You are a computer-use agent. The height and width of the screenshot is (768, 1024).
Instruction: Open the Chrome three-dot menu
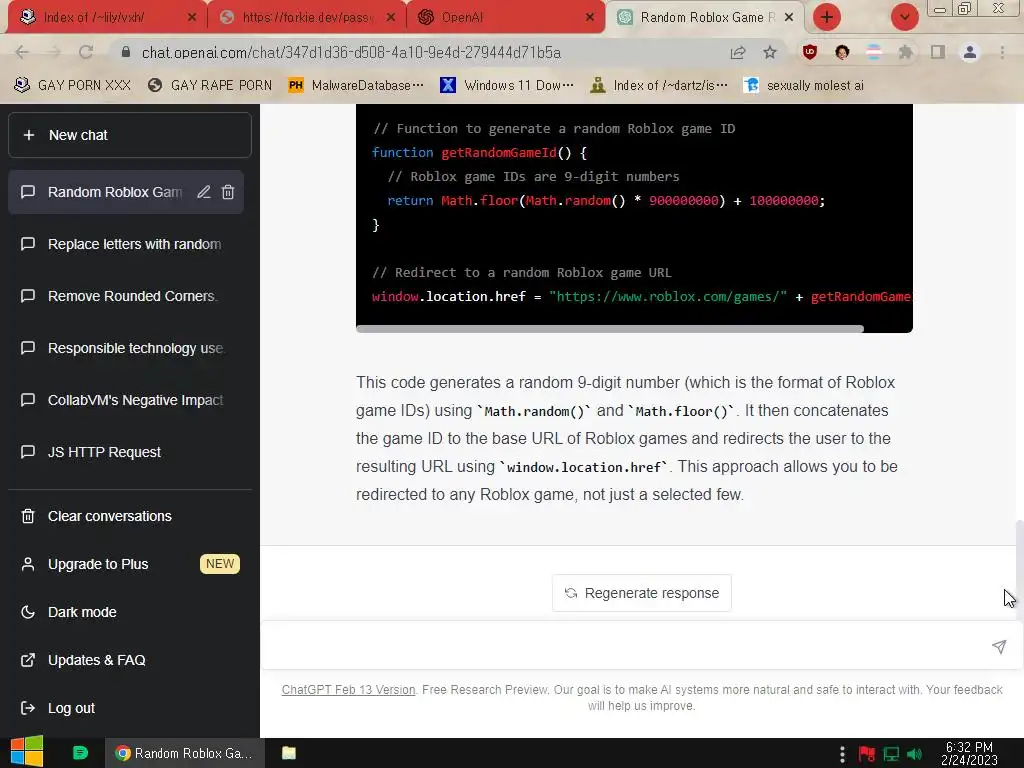coord(1002,52)
